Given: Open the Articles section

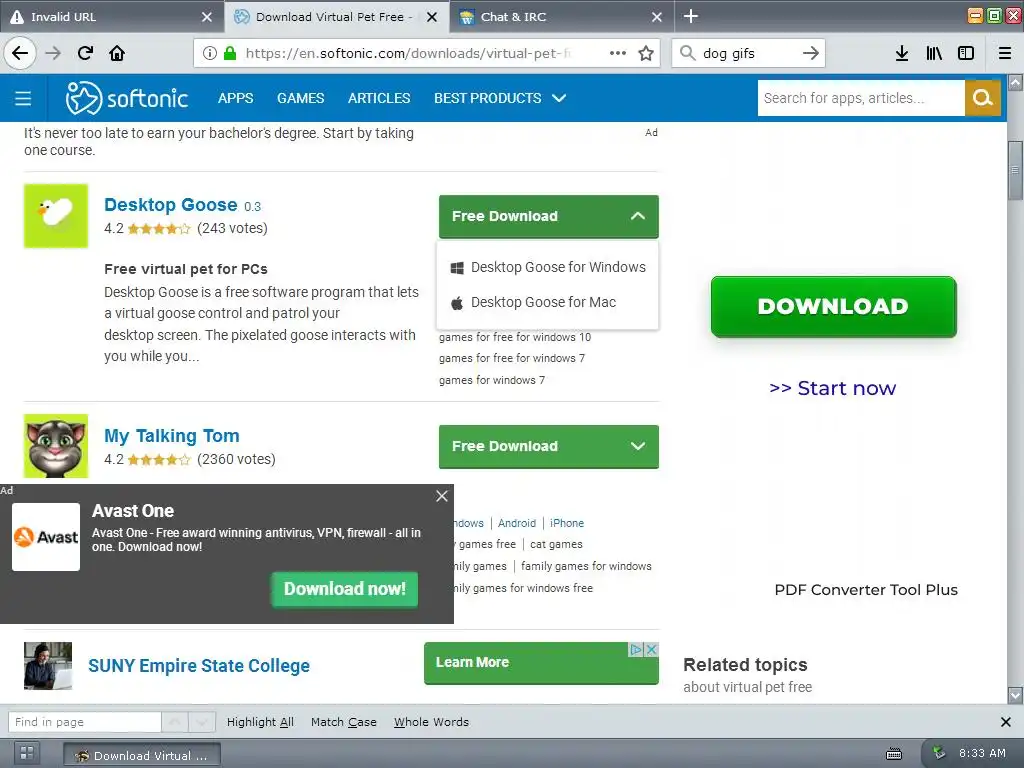Looking at the screenshot, I should pyautogui.click(x=379, y=98).
